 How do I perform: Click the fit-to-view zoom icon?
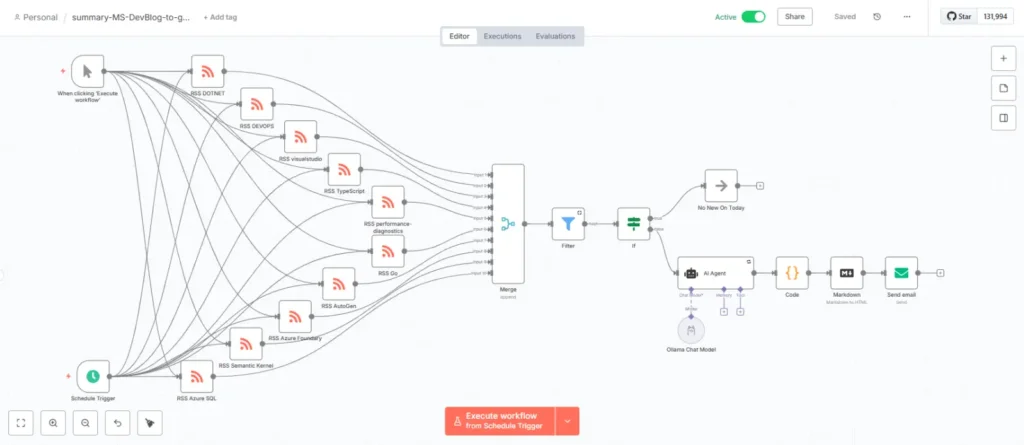point(20,423)
